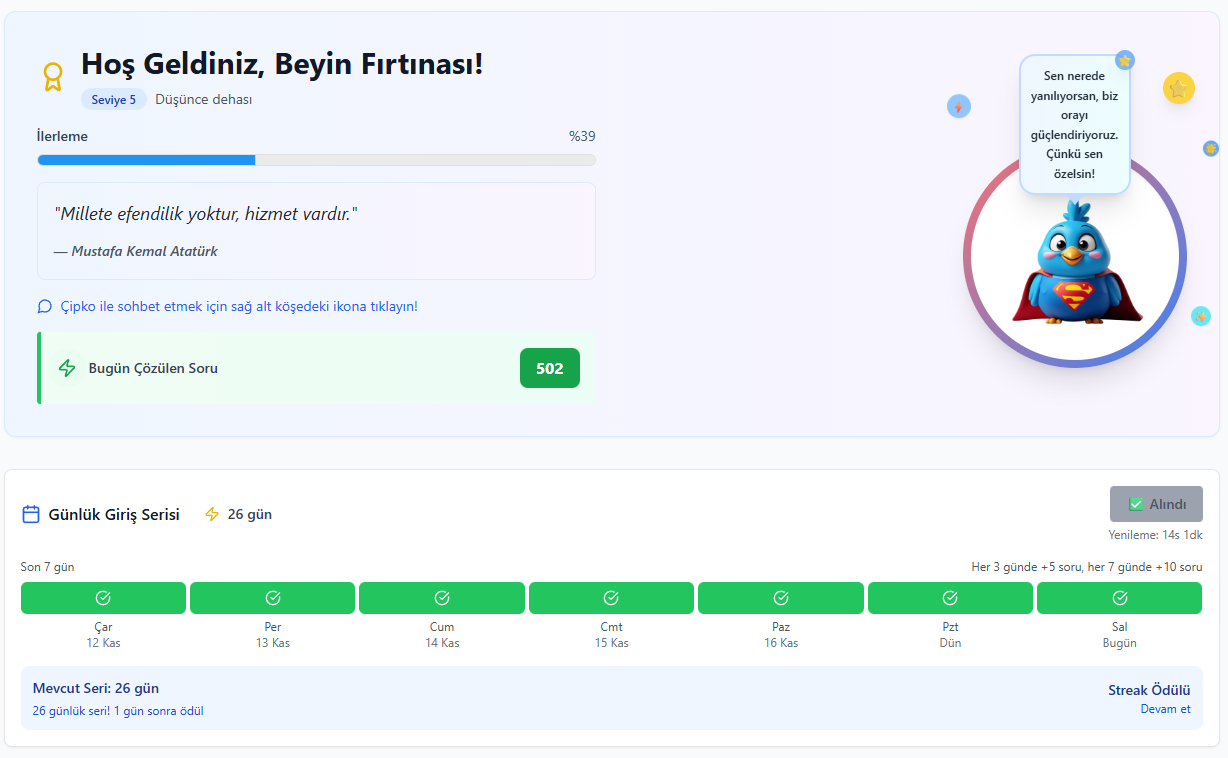The image size is (1228, 758).
Task: Open the Çipko ile sohbet hint link
Action: click(x=239, y=306)
